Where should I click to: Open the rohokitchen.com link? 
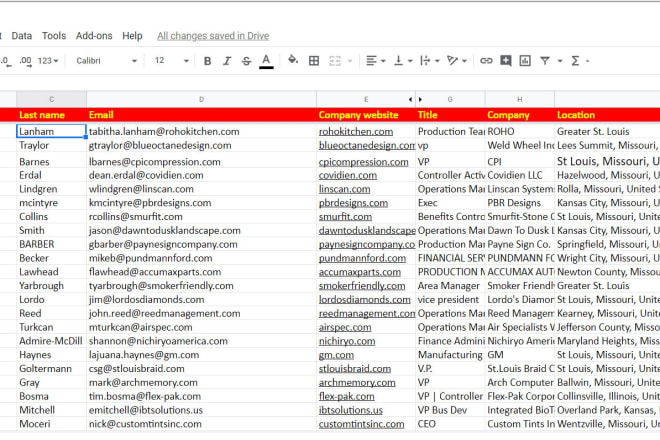tap(356, 132)
